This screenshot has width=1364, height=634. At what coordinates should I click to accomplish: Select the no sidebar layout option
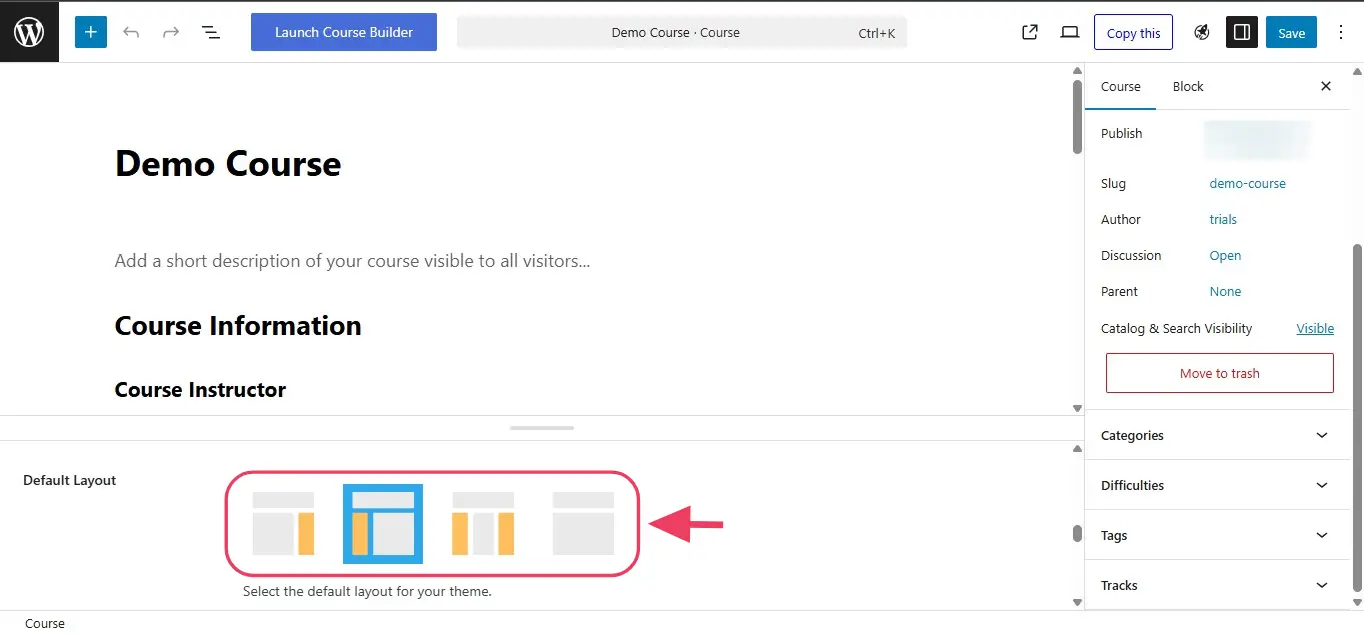click(x=583, y=523)
